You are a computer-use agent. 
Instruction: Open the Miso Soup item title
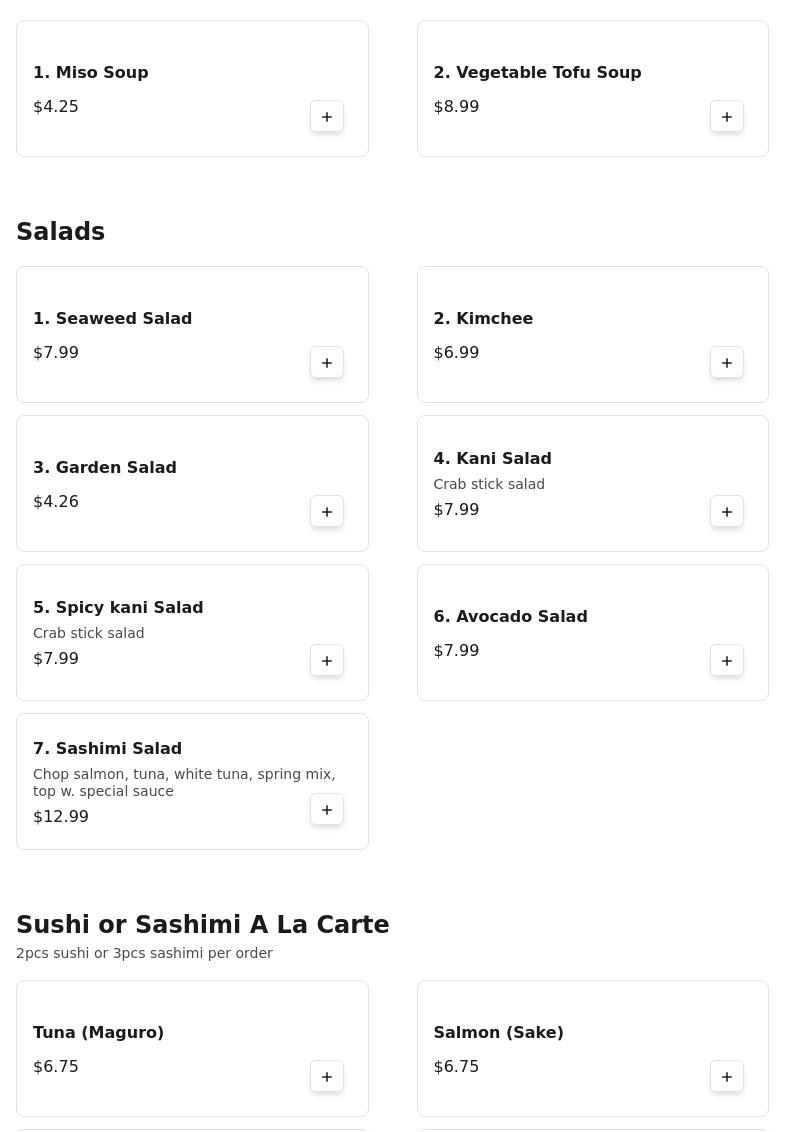pos(91,73)
